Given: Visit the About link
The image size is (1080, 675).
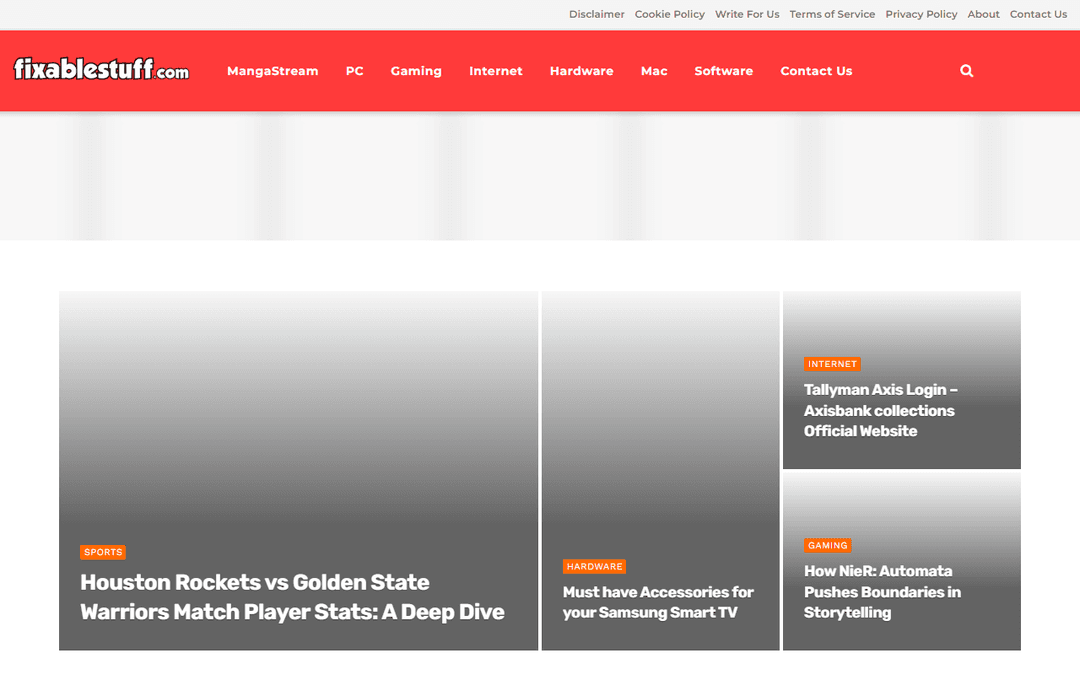Looking at the screenshot, I should coord(984,14).
